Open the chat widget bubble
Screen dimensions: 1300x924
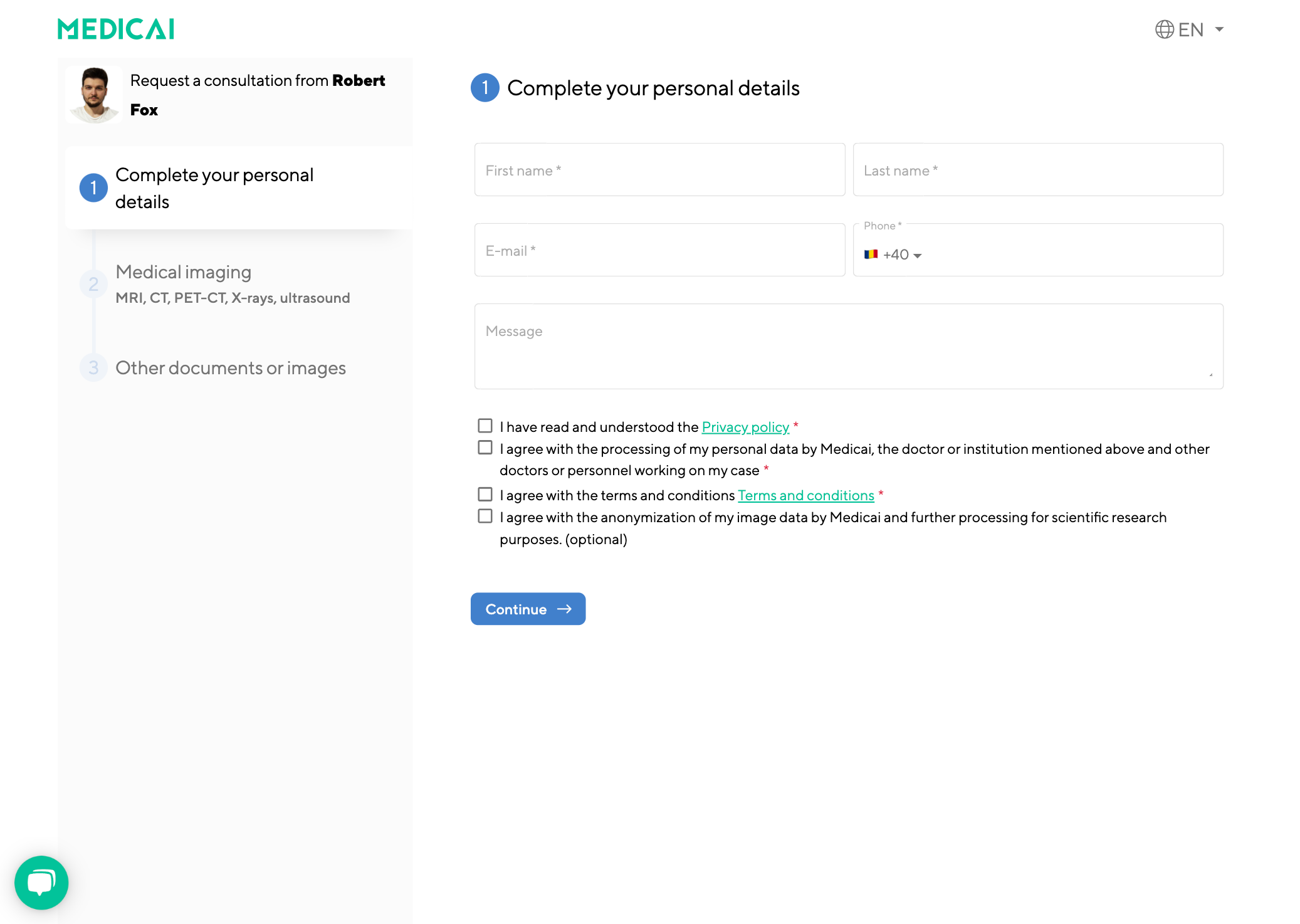[41, 883]
